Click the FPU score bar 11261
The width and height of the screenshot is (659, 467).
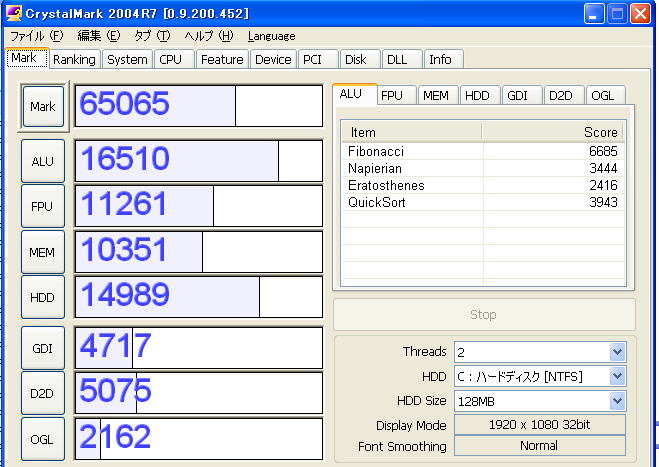click(x=198, y=206)
